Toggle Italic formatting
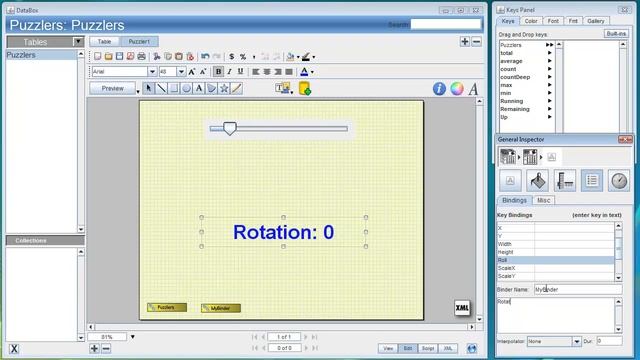640x360 pixels. point(229,72)
